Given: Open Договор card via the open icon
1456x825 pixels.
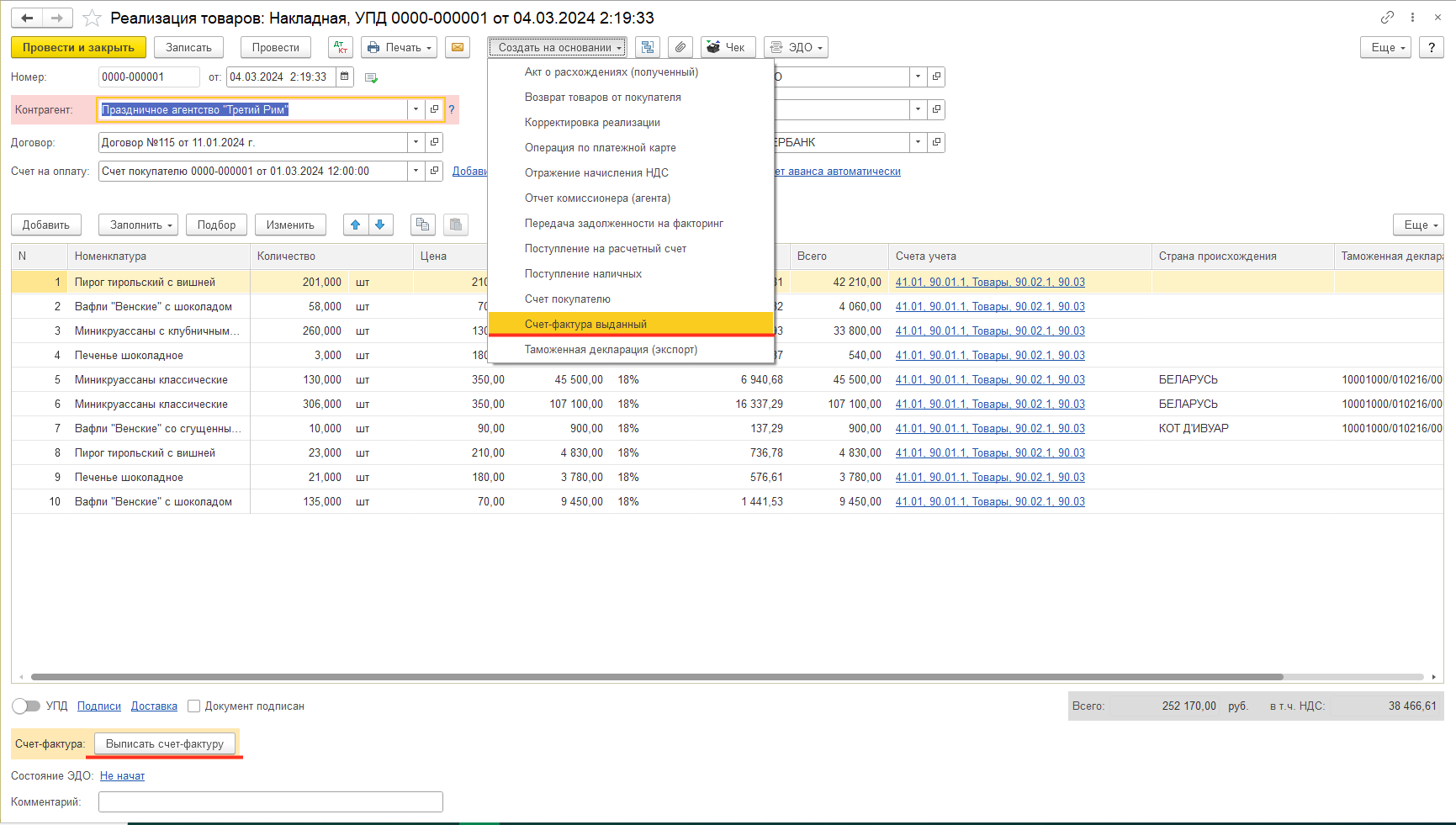Looking at the screenshot, I should [435, 142].
